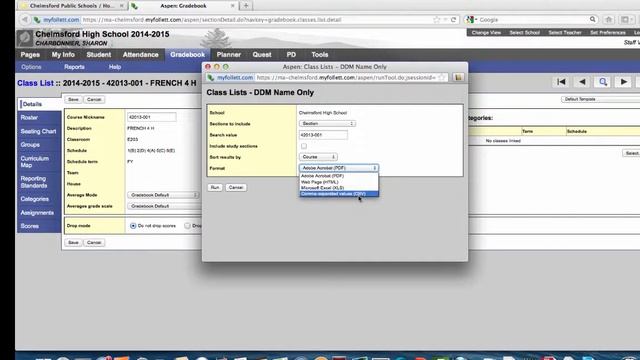
Task: Go to previous record arrow icon
Action: pos(582,82)
